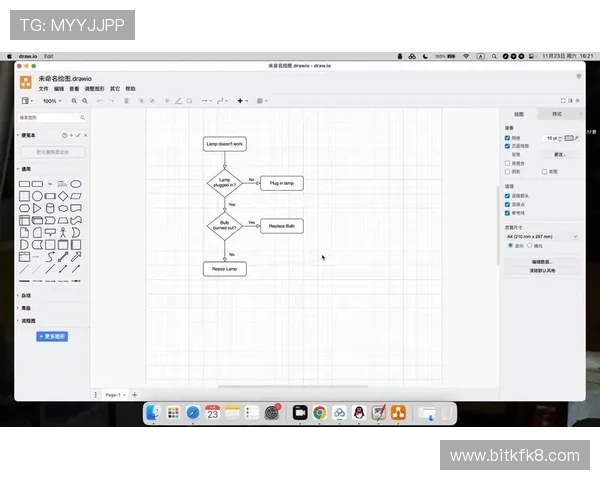
Task: Open the insert plus dropdown in toolbar
Action: pos(243,101)
